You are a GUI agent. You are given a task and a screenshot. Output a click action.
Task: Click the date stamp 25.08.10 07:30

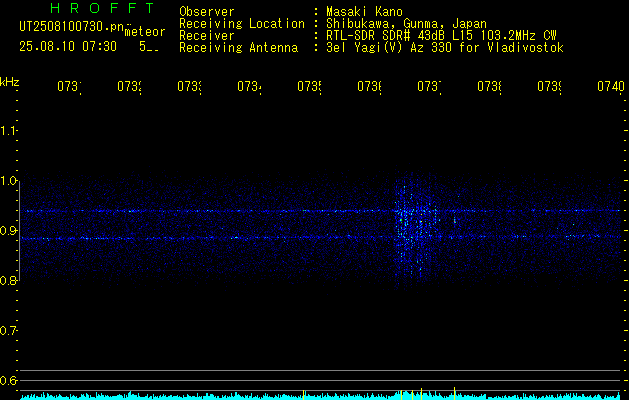(68, 47)
